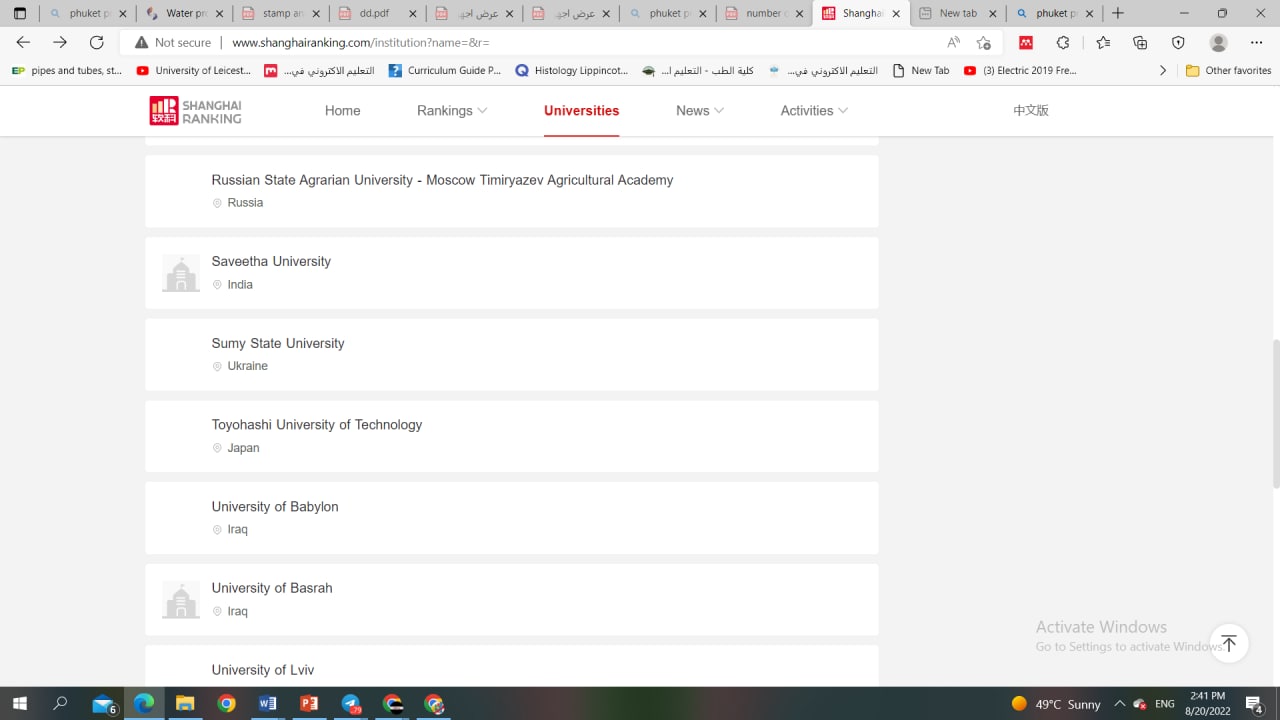The image size is (1280, 720).
Task: Open Saveetha University link
Action: point(271,261)
